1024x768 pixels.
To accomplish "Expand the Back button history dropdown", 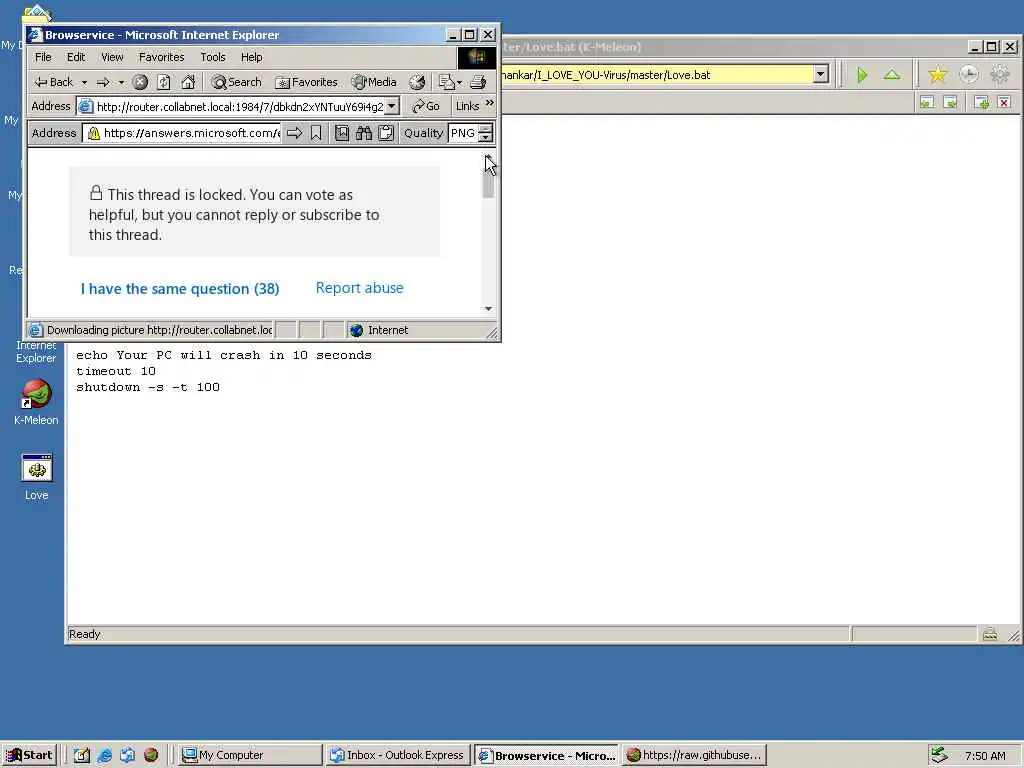I will (84, 82).
